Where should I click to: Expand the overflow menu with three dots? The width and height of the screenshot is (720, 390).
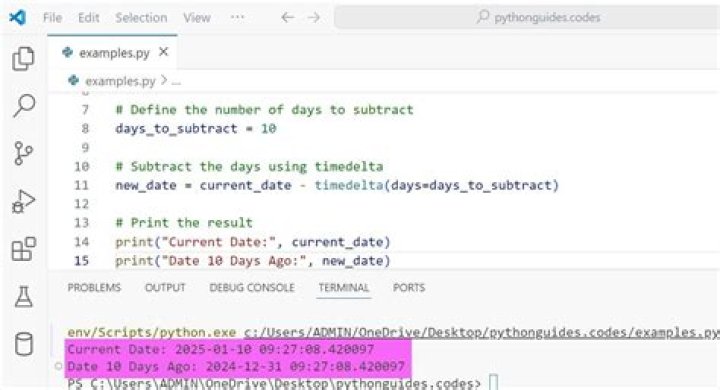point(237,17)
